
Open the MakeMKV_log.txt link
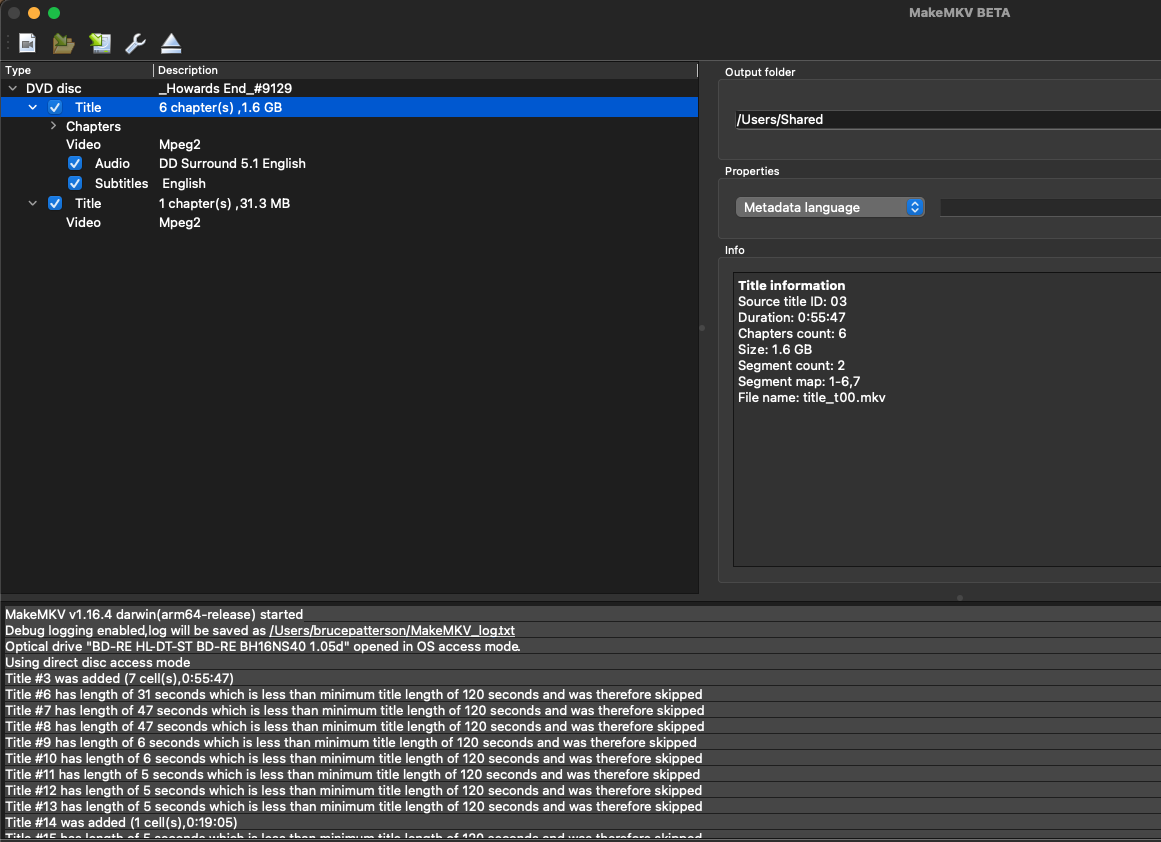[392, 630]
